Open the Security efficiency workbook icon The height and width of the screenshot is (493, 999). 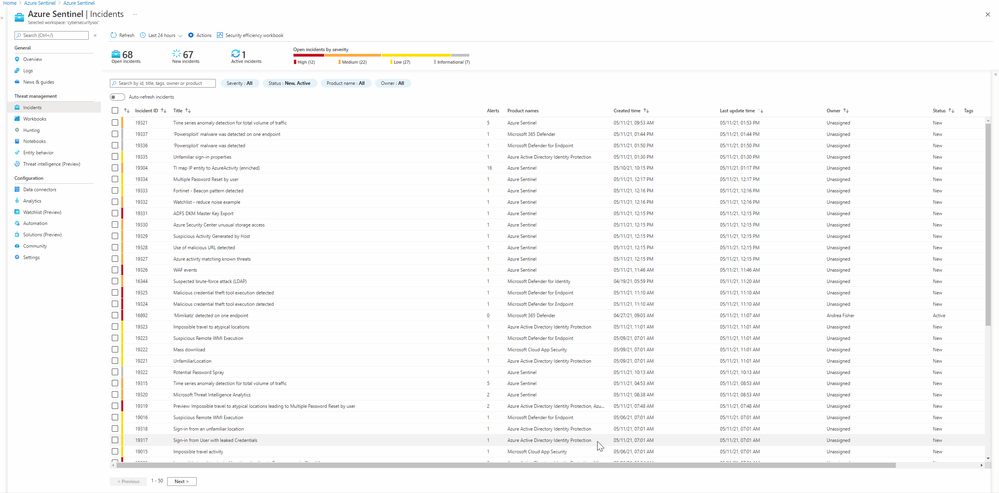tap(220, 36)
